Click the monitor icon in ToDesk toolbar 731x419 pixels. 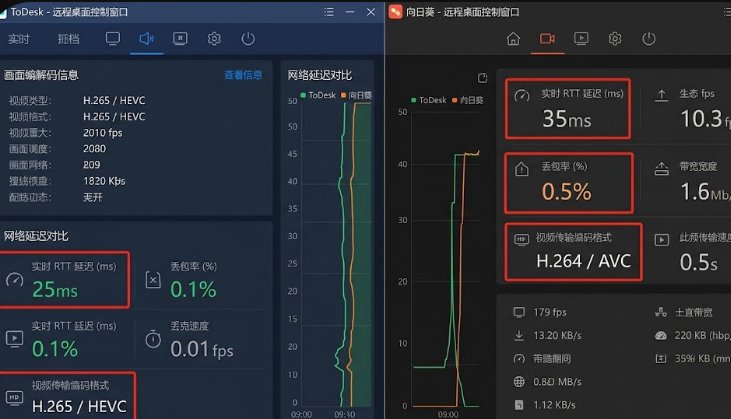(112, 39)
